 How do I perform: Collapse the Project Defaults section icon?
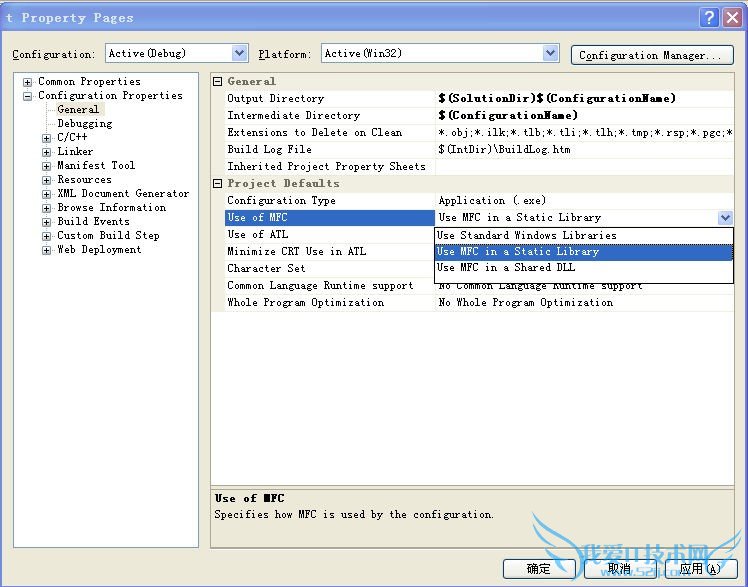pos(218,183)
